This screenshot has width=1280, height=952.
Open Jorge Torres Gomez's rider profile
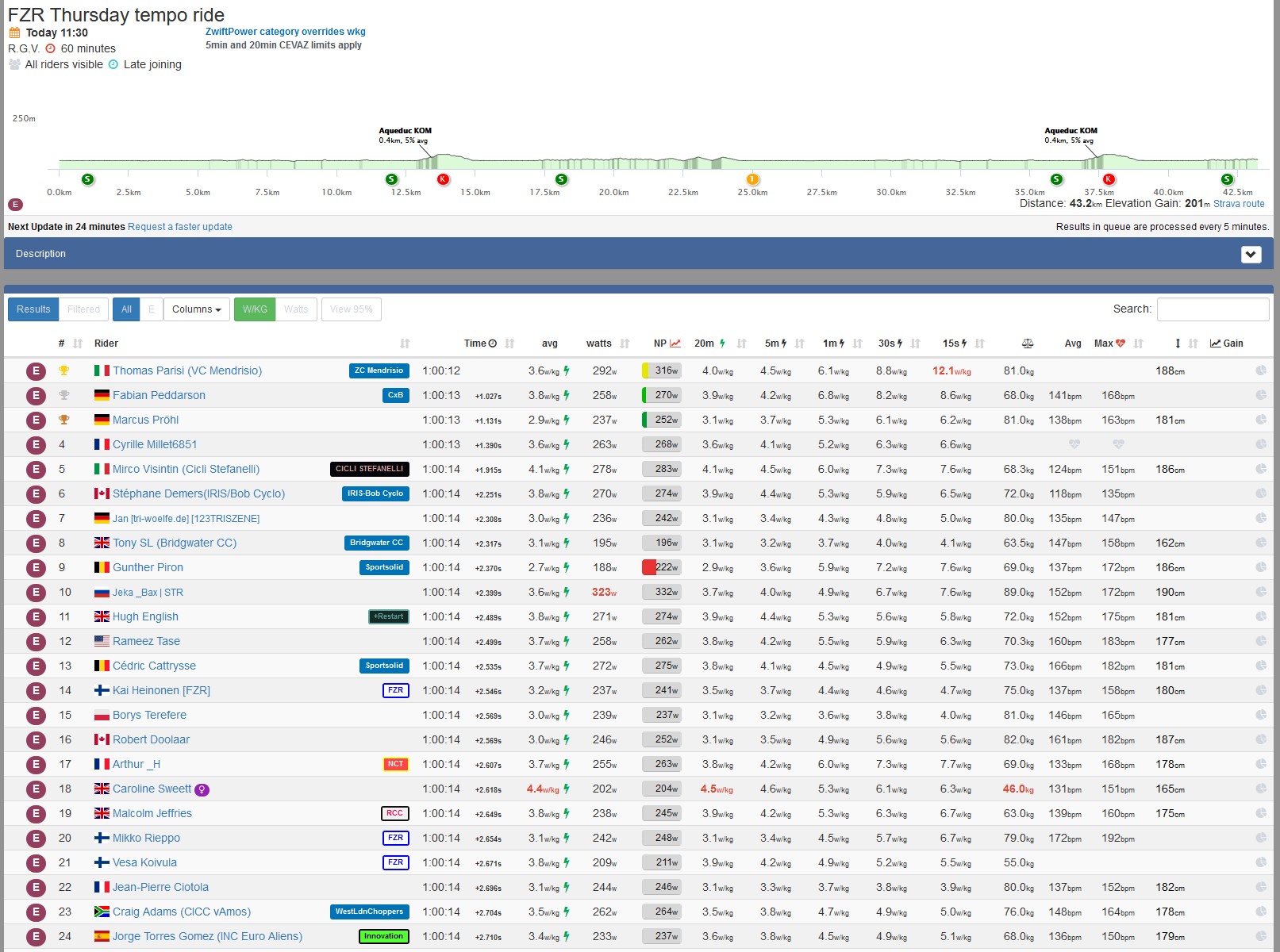[207, 936]
